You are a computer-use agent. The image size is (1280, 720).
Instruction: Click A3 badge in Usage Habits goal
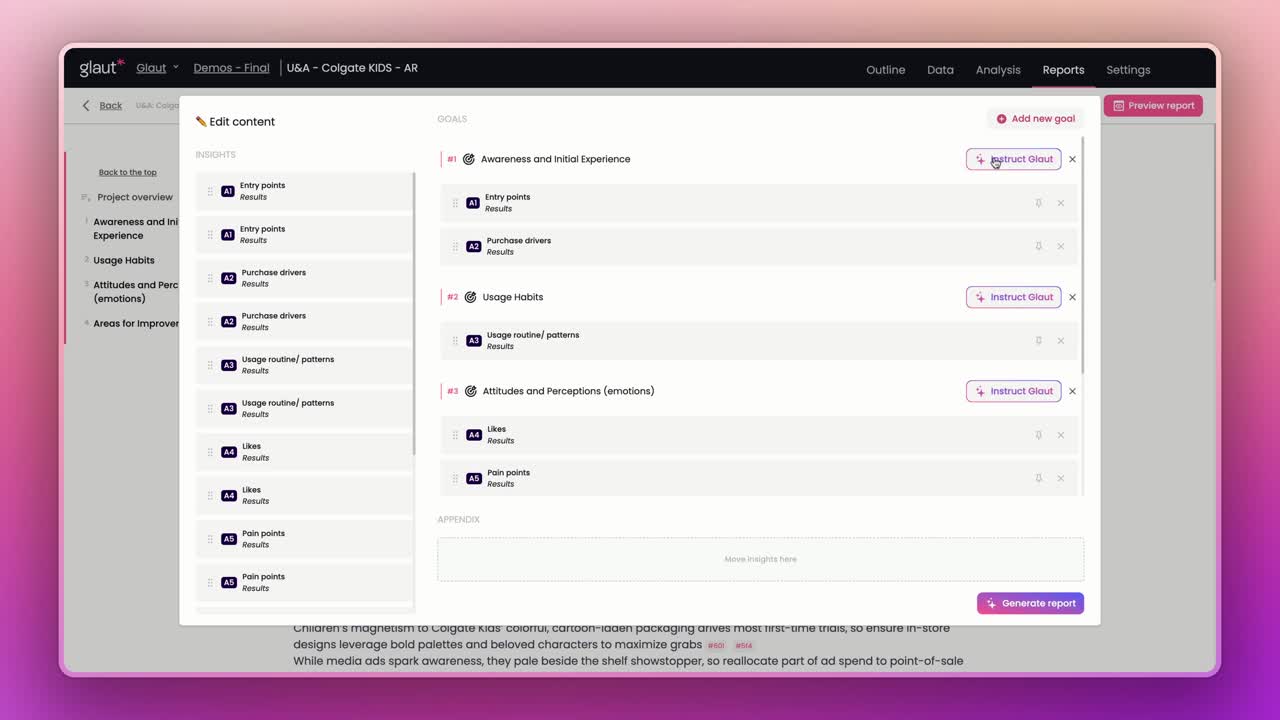pyautogui.click(x=474, y=341)
